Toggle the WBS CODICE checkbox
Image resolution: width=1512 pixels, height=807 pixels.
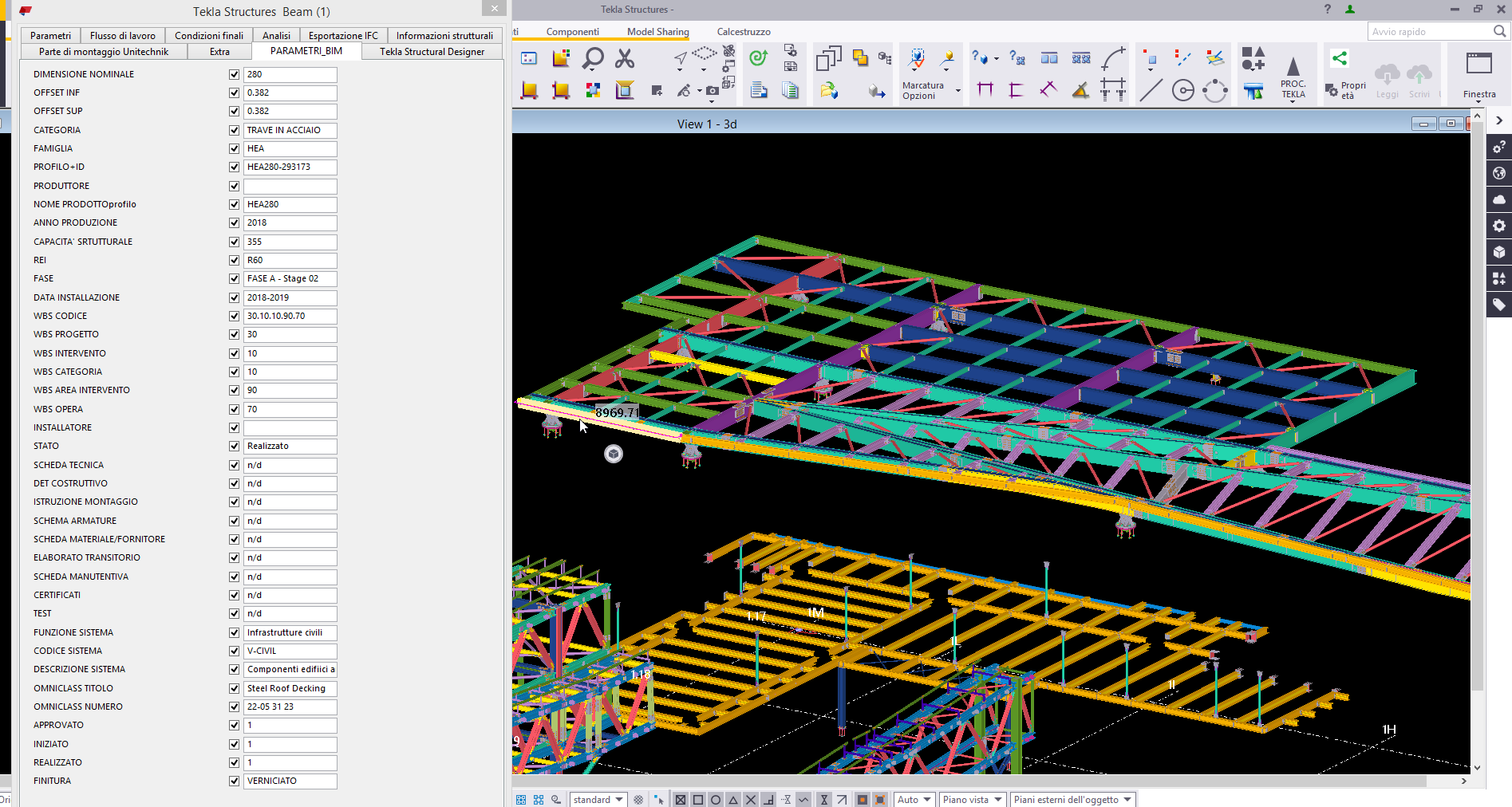[235, 316]
